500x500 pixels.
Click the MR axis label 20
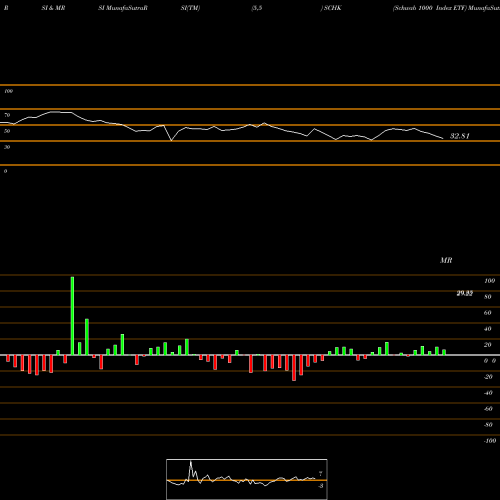click(488, 345)
